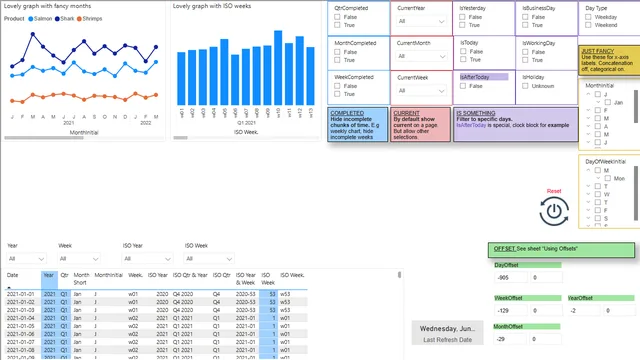The height and width of the screenshot is (360, 640).
Task: Expand the F node in MonthInitial
Action: (x=588, y=110)
